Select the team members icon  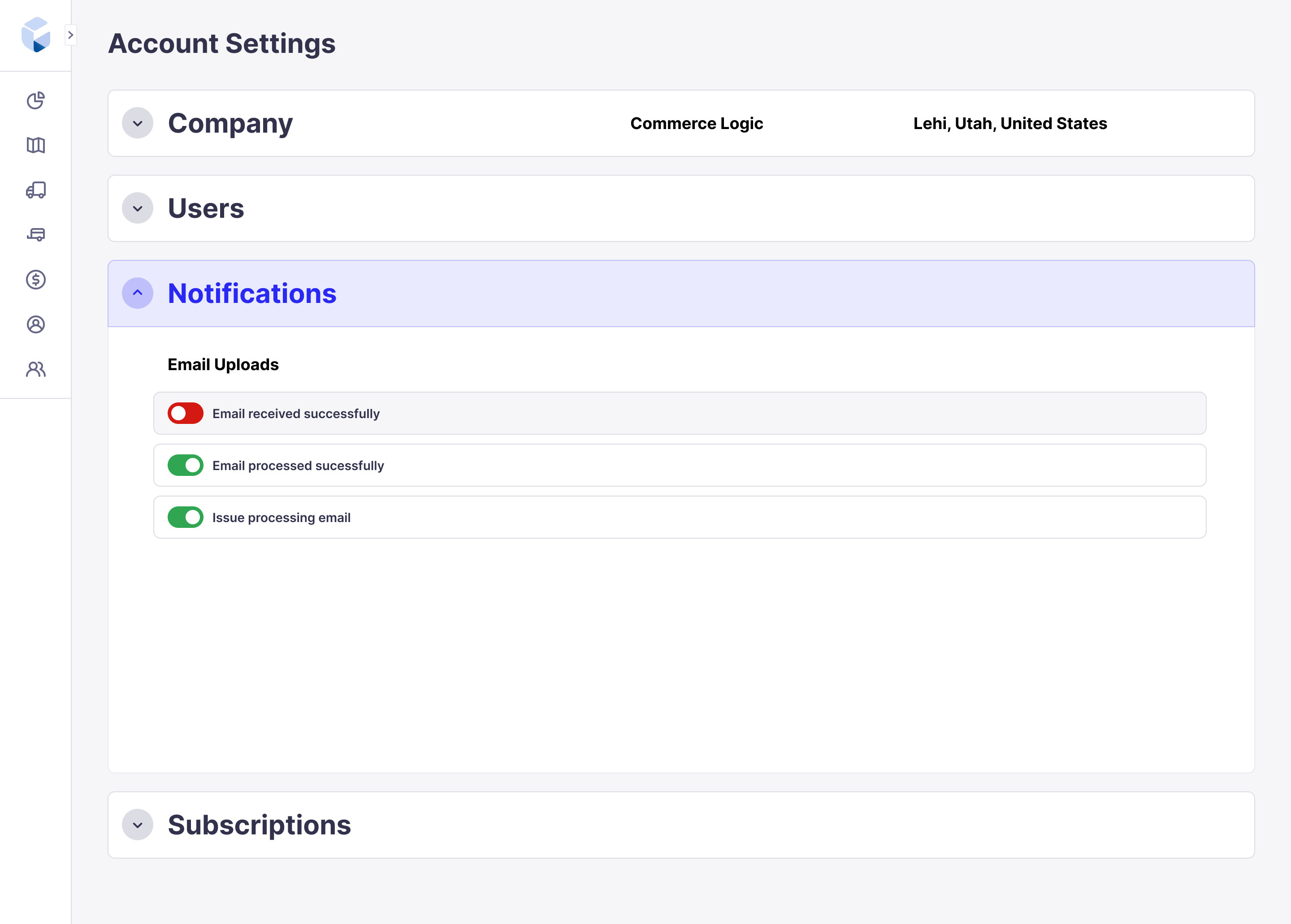[36, 369]
